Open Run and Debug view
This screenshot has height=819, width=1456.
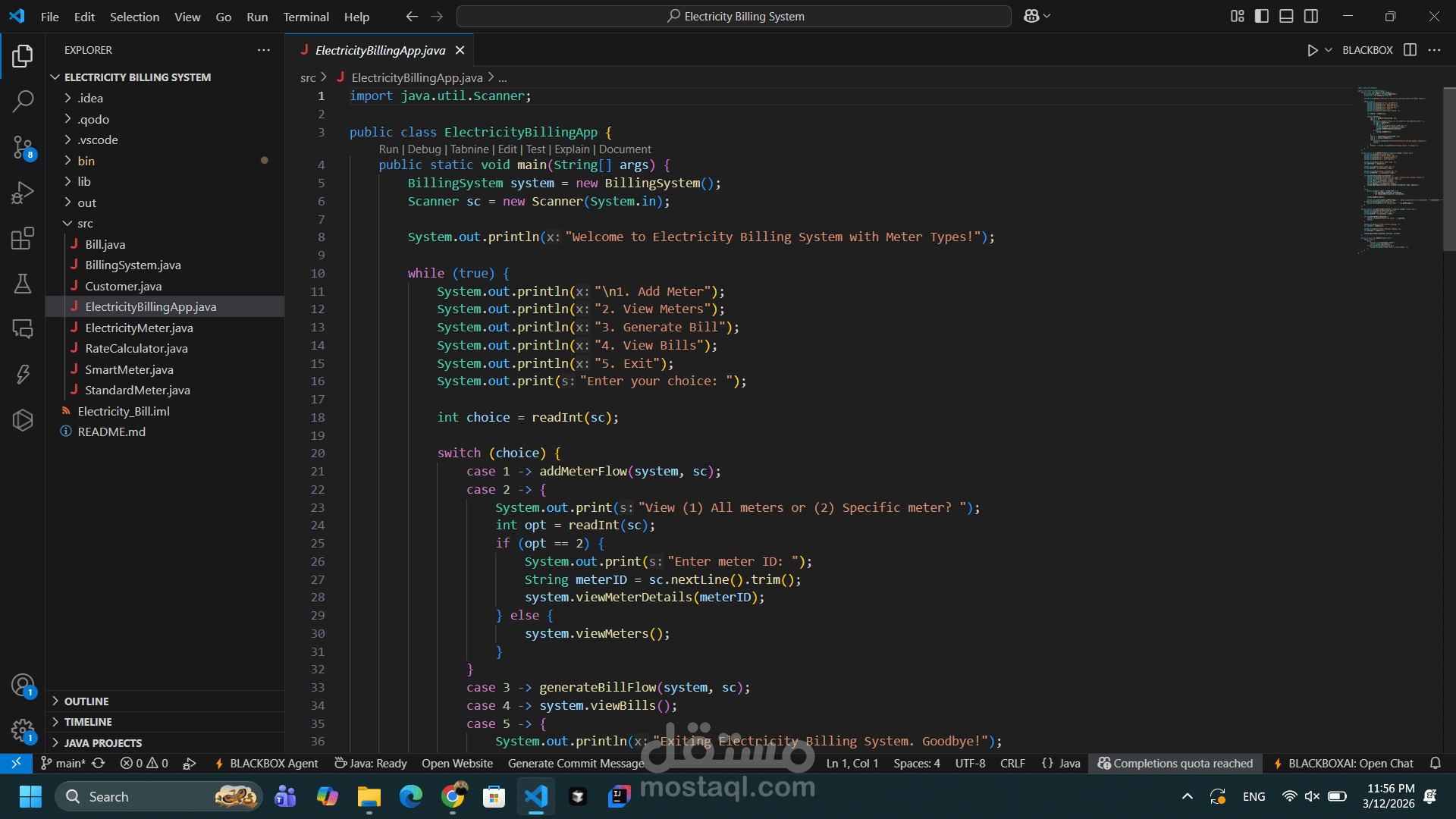(x=23, y=193)
